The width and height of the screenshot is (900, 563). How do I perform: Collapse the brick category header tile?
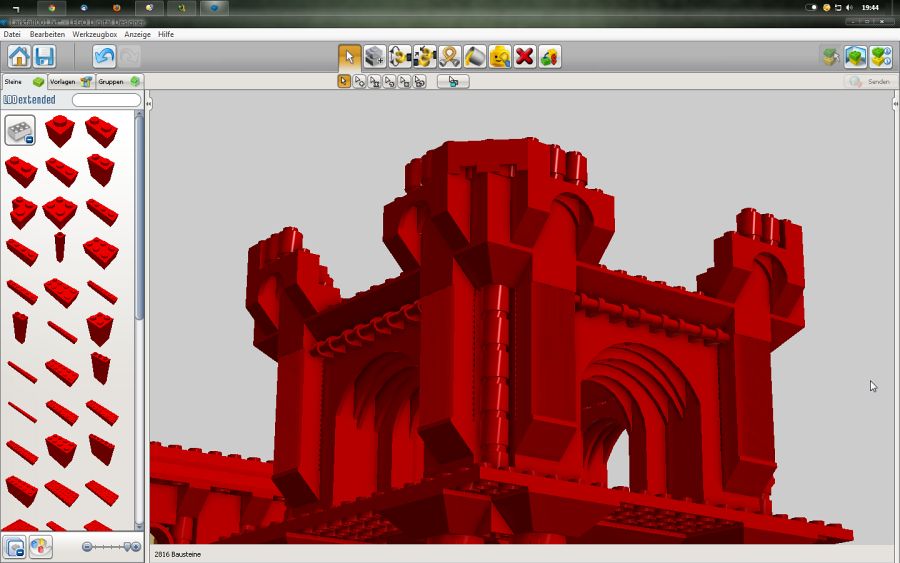pos(20,130)
